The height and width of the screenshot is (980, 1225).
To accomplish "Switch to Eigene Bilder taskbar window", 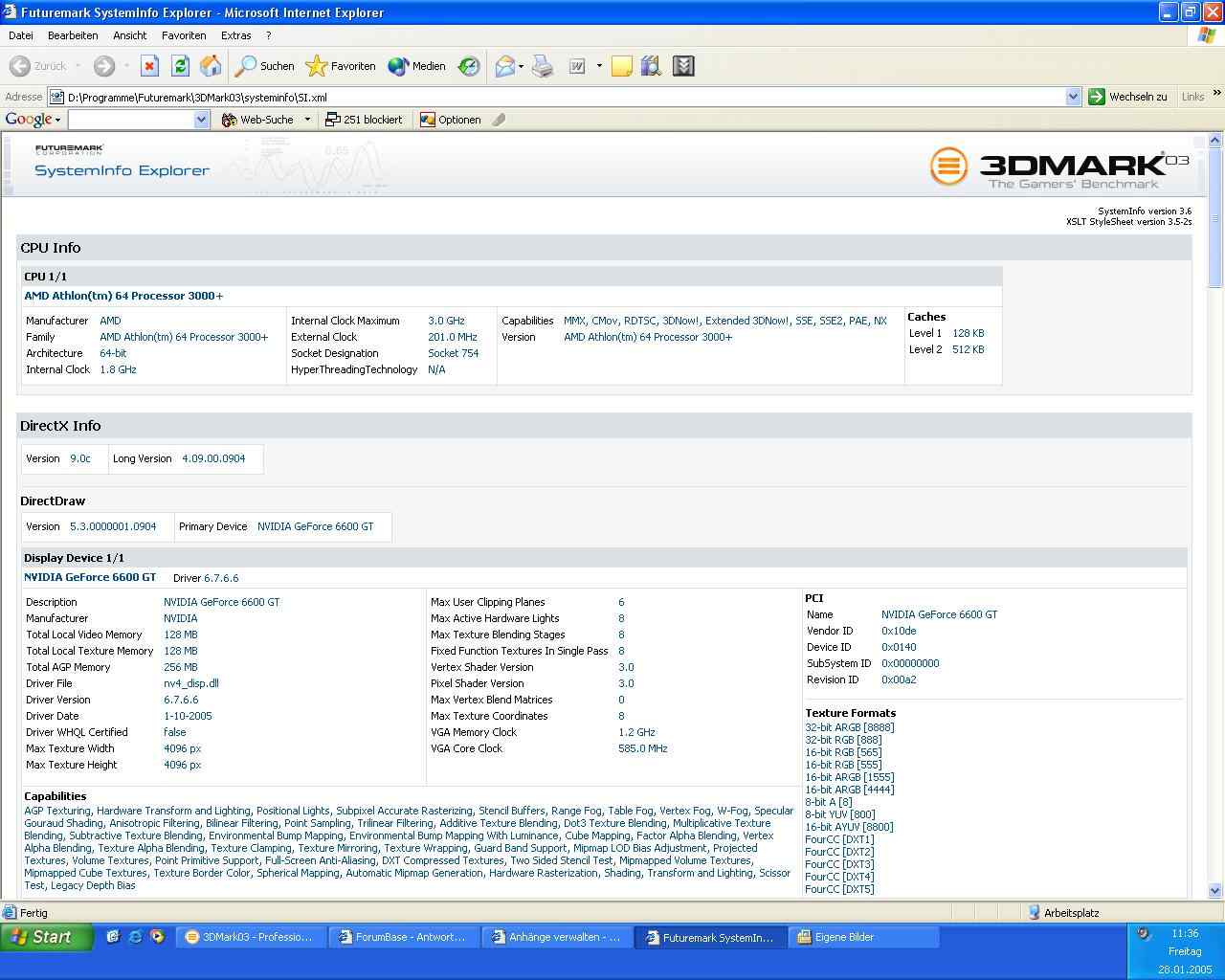I will [863, 937].
